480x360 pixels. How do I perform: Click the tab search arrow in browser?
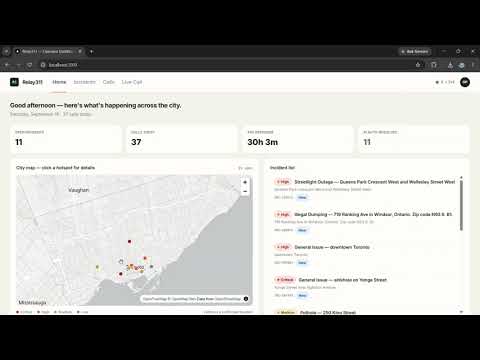click(x=6, y=51)
